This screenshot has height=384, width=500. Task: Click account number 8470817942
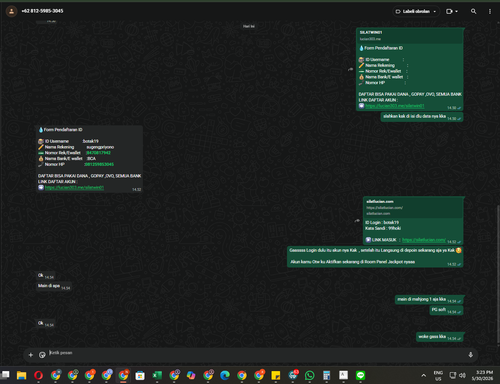pyautogui.click(x=99, y=153)
